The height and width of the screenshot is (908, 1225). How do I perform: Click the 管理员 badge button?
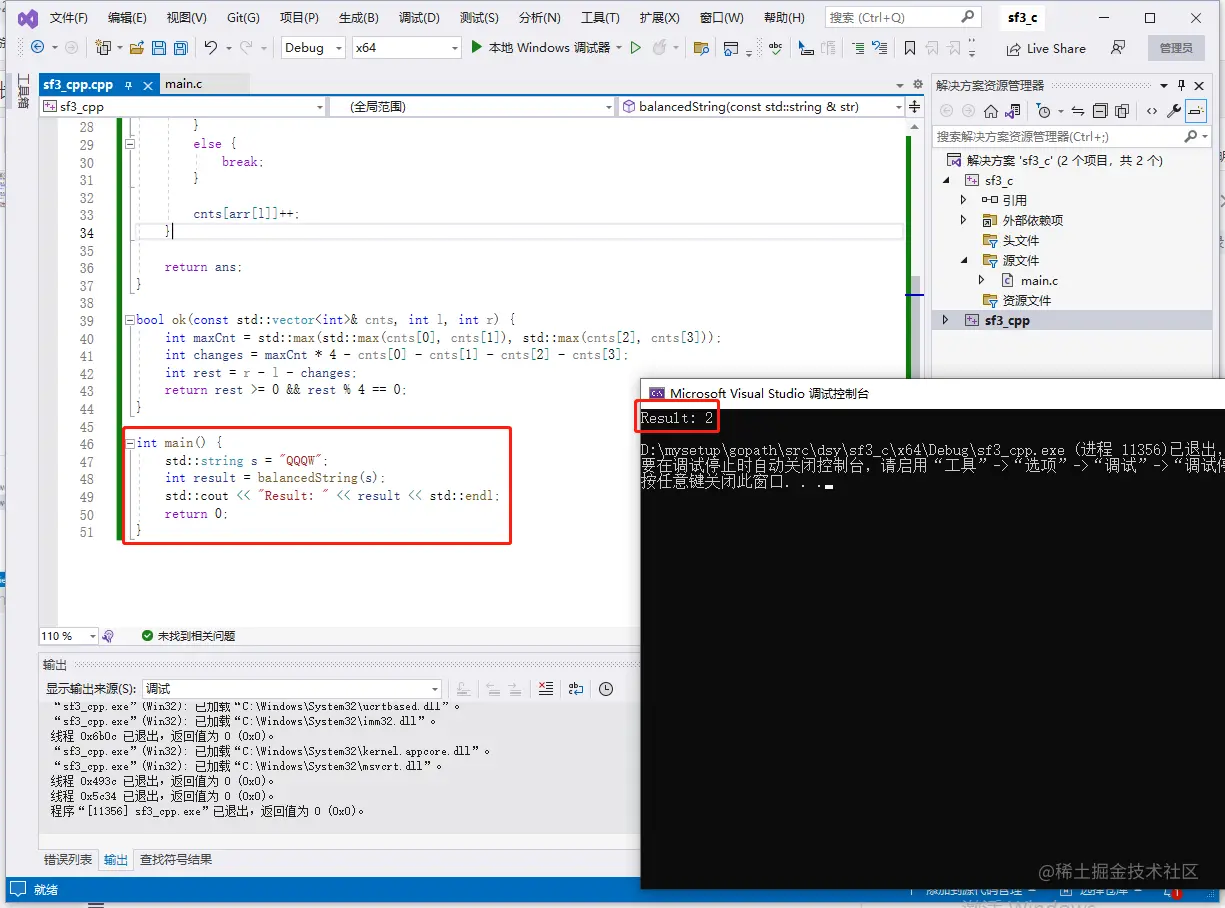(1176, 48)
